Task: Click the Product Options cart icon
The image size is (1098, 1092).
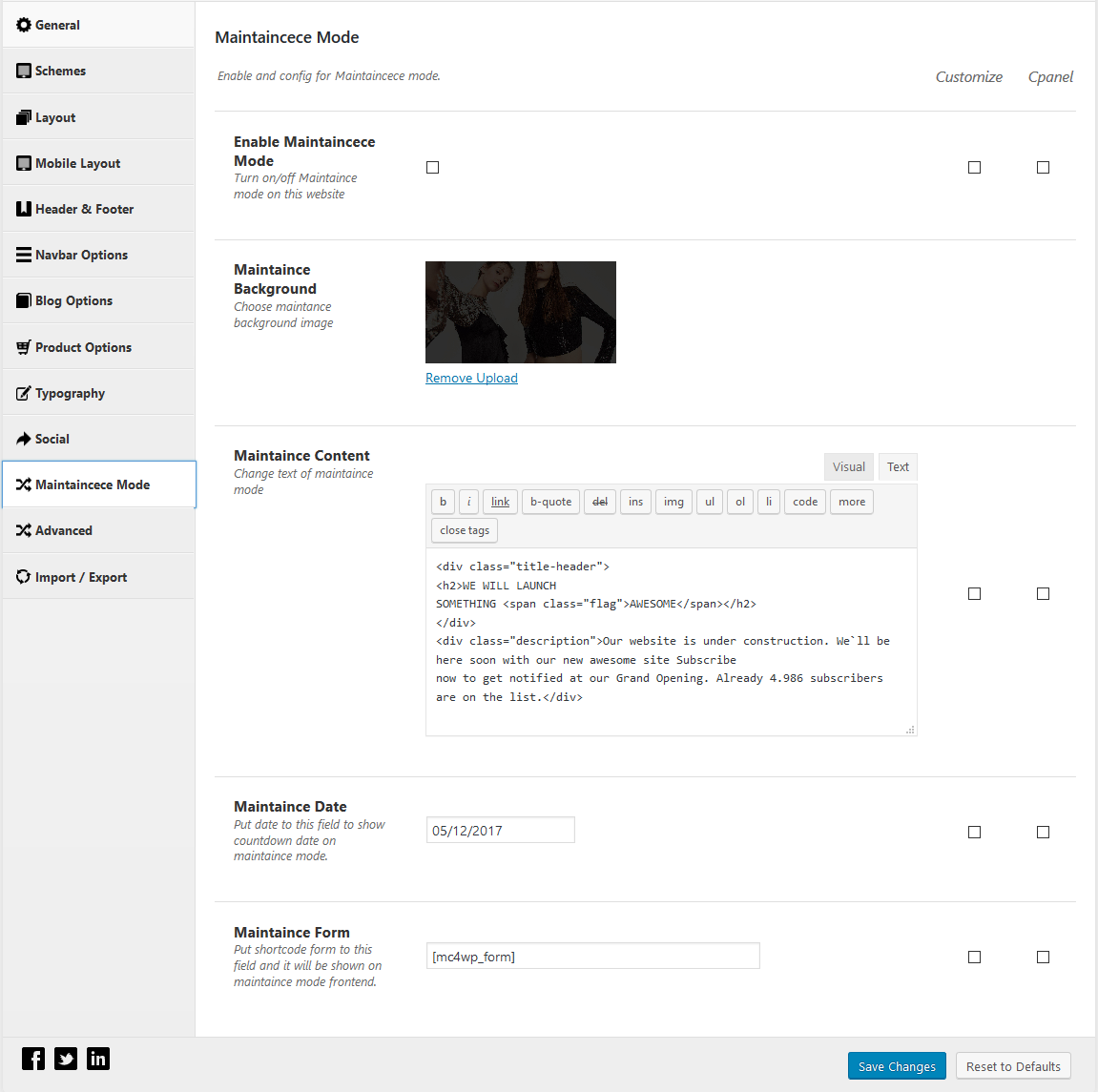Action: point(24,347)
